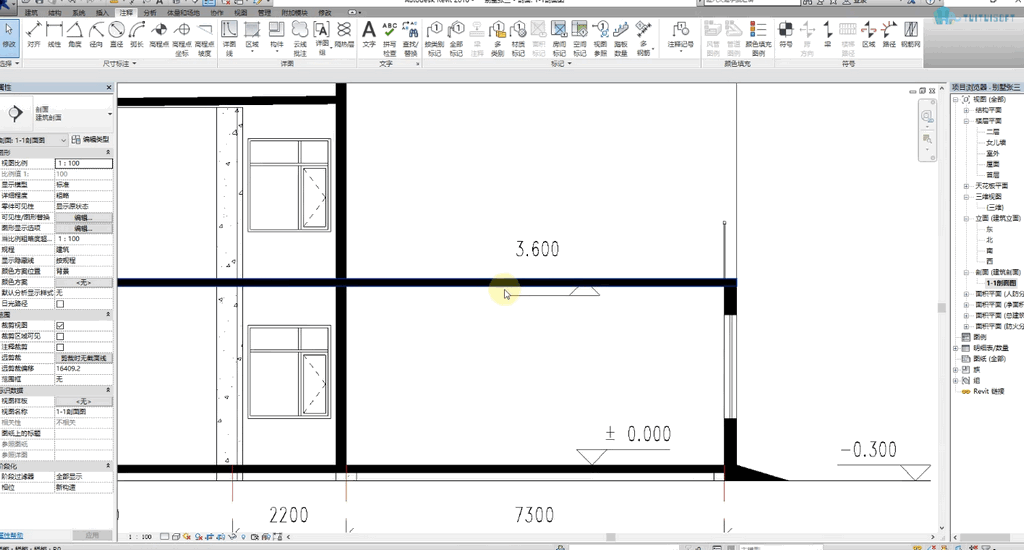
Task: Click 编辑 button for 可见性/图形替换
Action: (84, 218)
